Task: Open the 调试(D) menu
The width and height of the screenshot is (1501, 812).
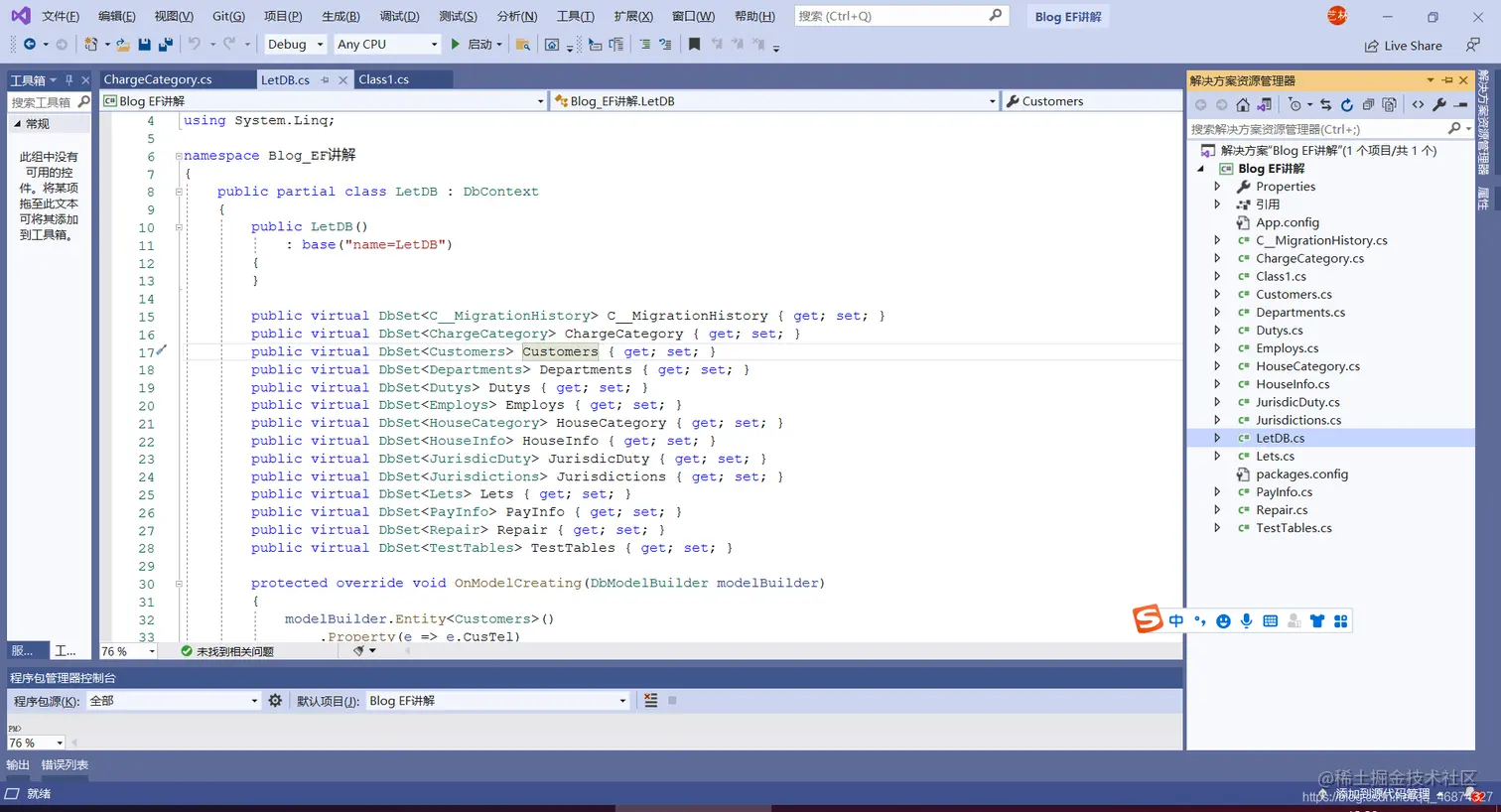Action: (x=399, y=17)
